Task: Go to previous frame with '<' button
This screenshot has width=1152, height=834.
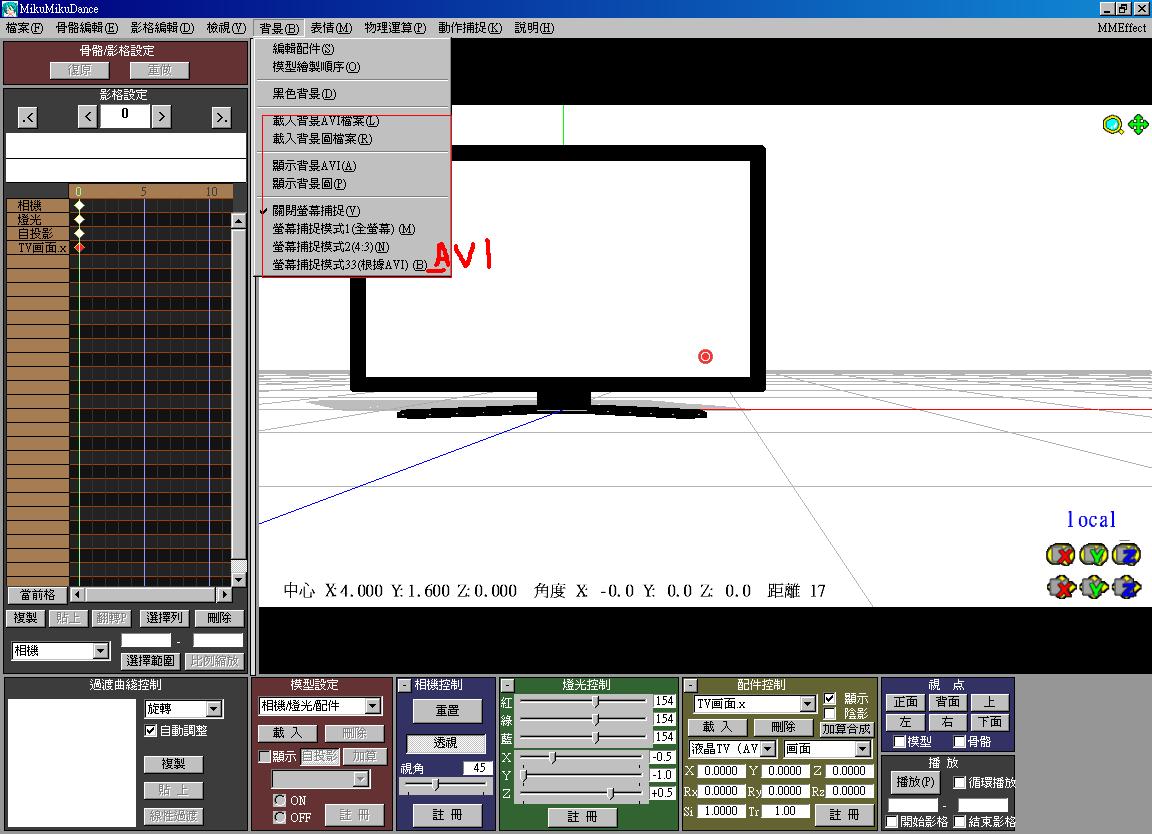Action: [x=87, y=116]
